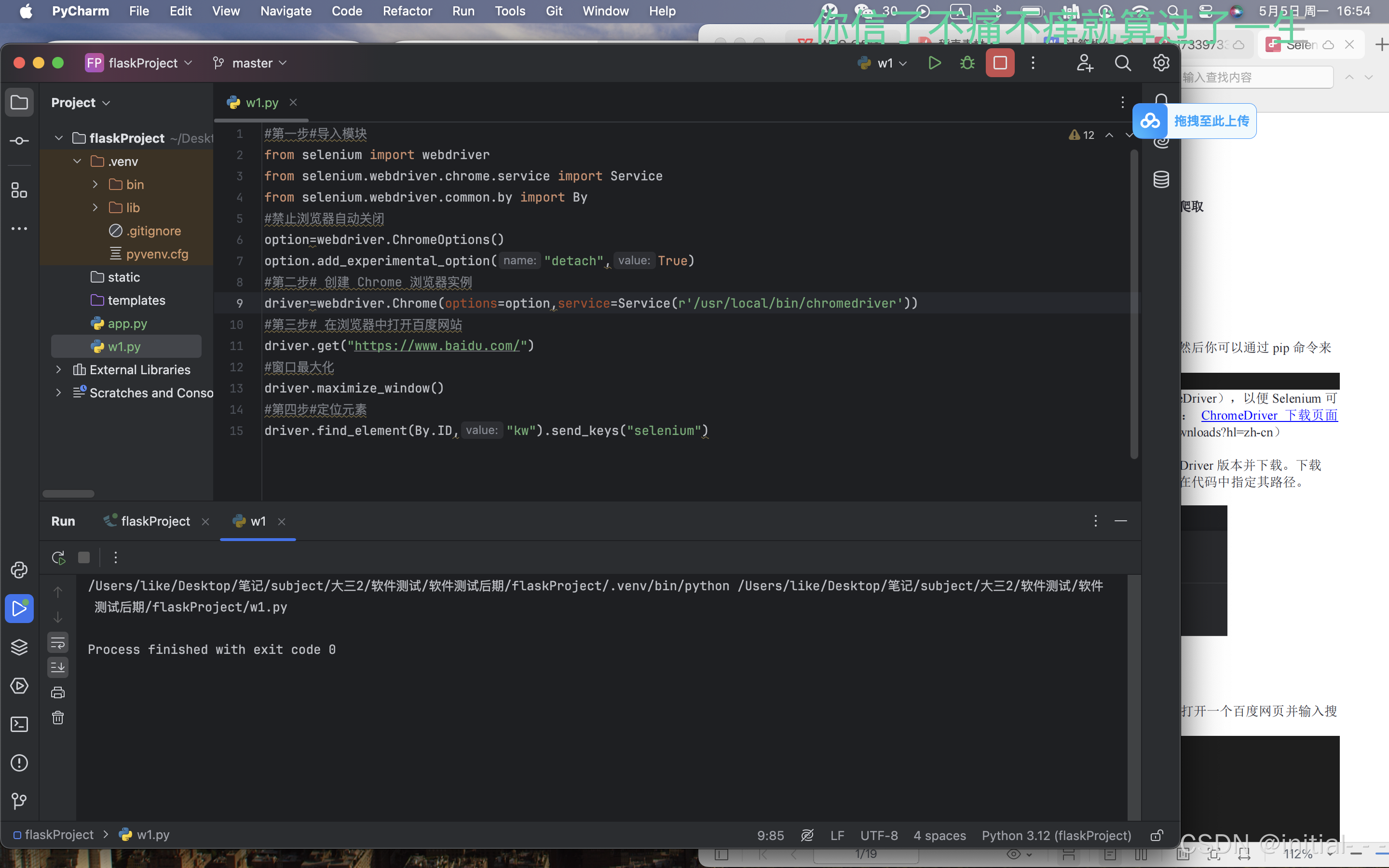Open the Python Packages layers icon
1389x868 pixels.
(x=19, y=647)
